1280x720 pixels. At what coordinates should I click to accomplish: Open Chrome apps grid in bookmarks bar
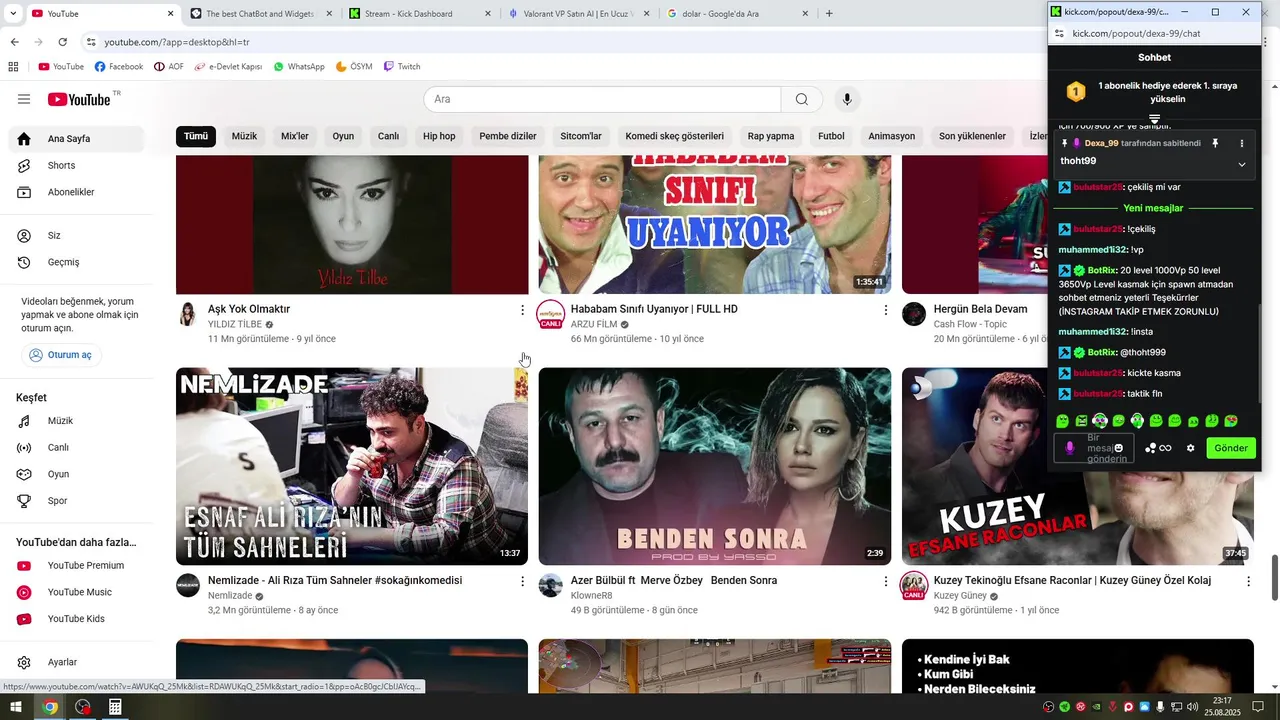(13, 67)
